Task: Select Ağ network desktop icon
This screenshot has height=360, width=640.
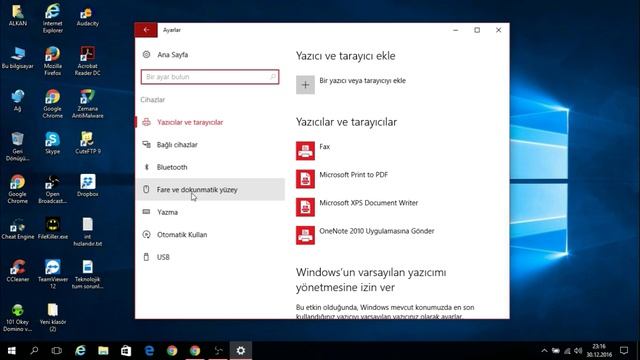Action: tap(18, 100)
